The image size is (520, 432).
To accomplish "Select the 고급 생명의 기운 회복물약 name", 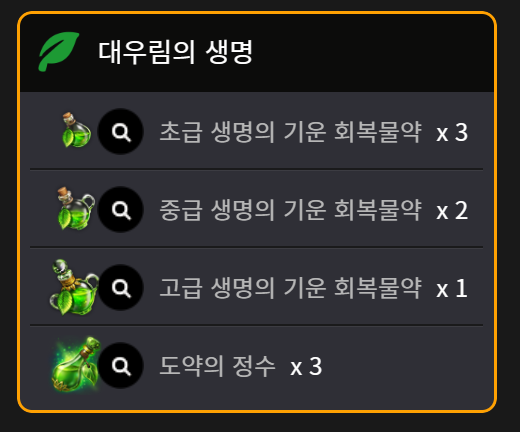I will point(291,288).
